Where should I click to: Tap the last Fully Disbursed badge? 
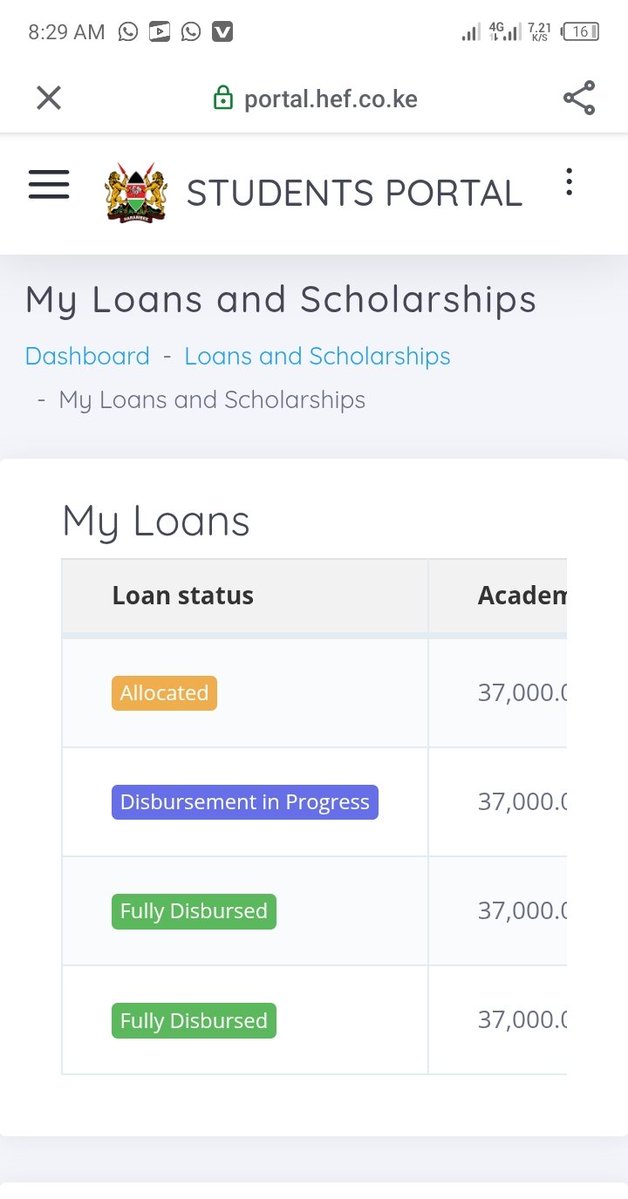(194, 1021)
